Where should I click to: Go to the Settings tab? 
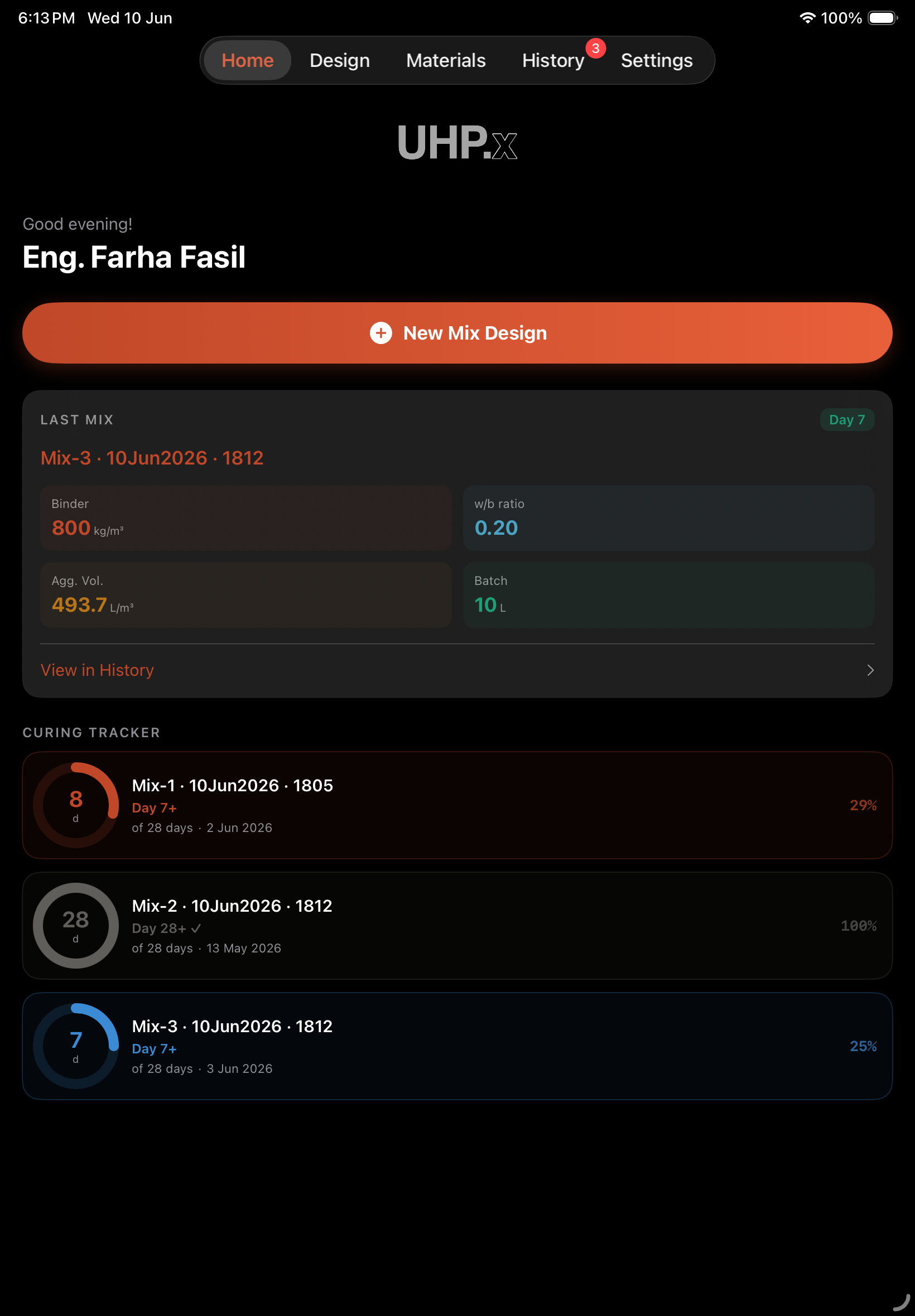click(657, 60)
